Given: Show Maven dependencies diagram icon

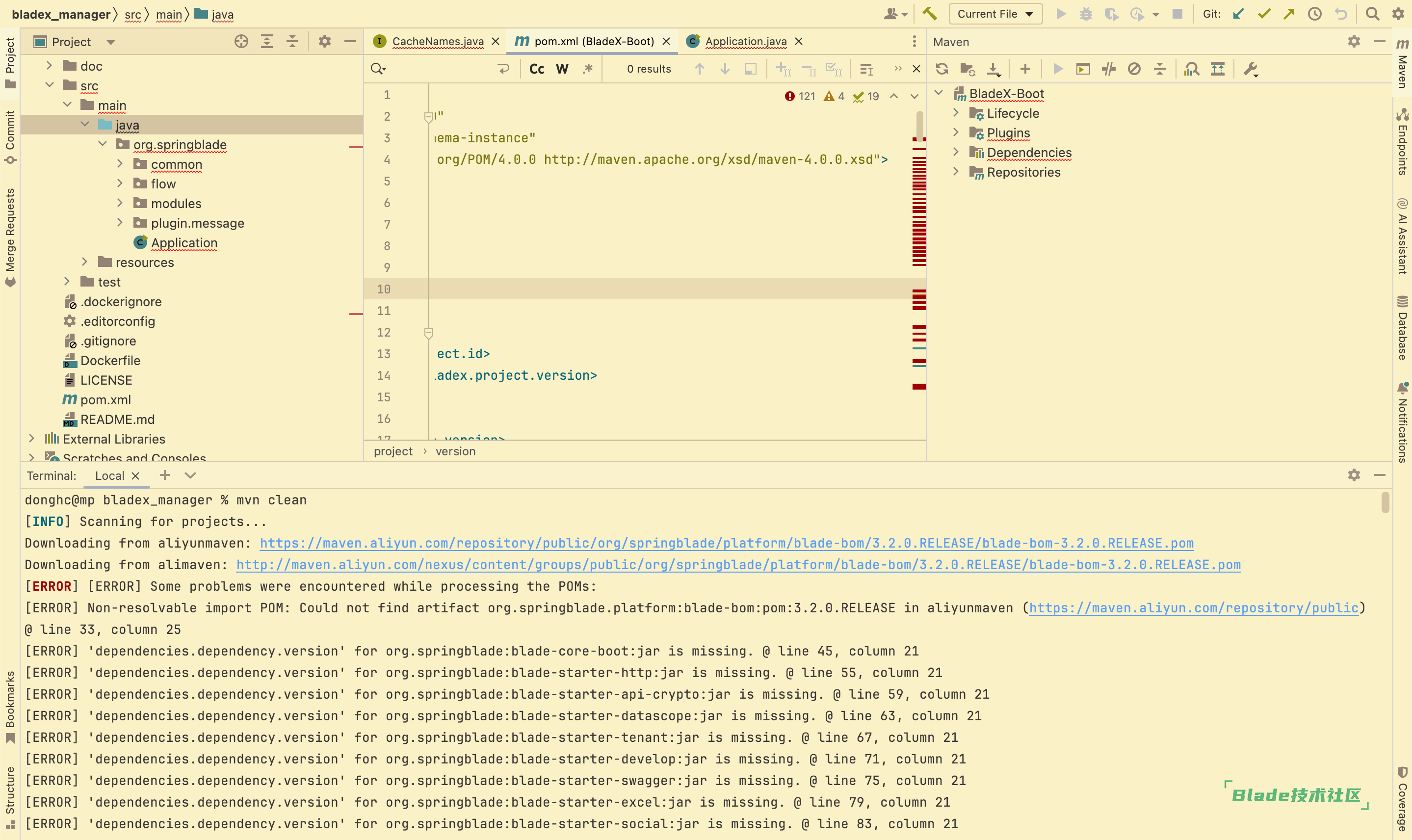Looking at the screenshot, I should (1191, 69).
